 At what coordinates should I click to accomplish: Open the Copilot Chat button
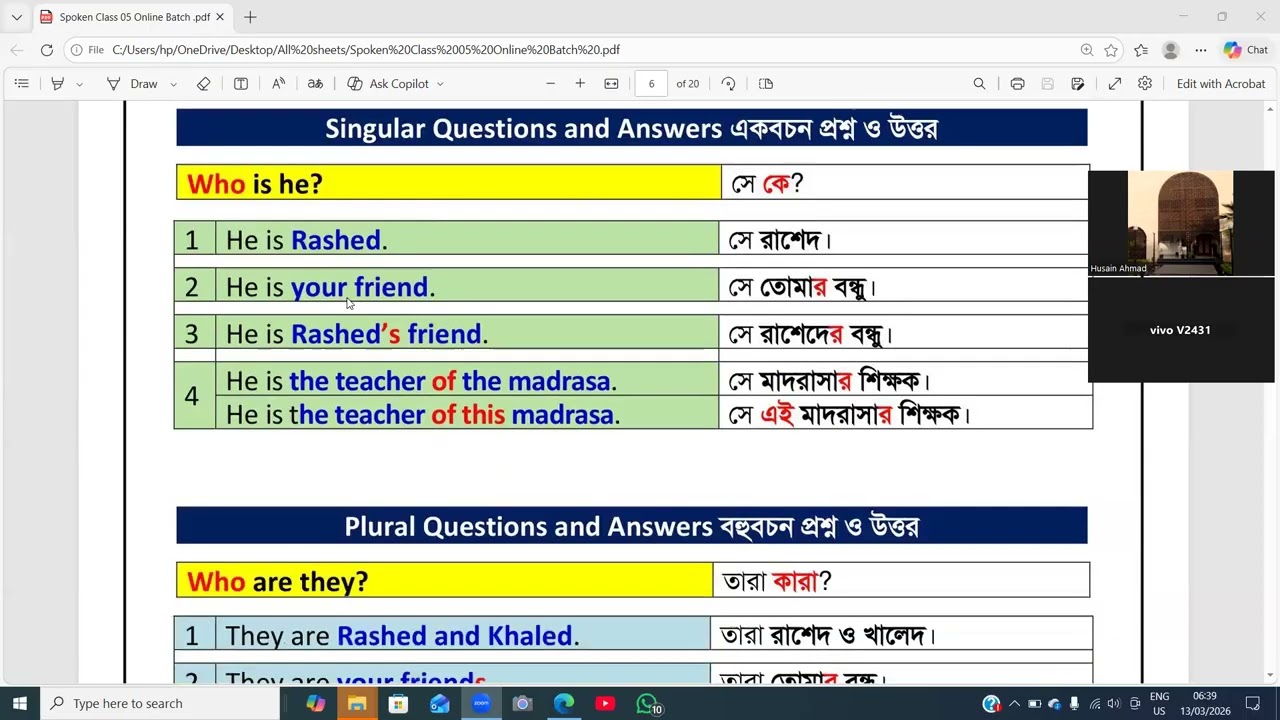click(x=1246, y=50)
